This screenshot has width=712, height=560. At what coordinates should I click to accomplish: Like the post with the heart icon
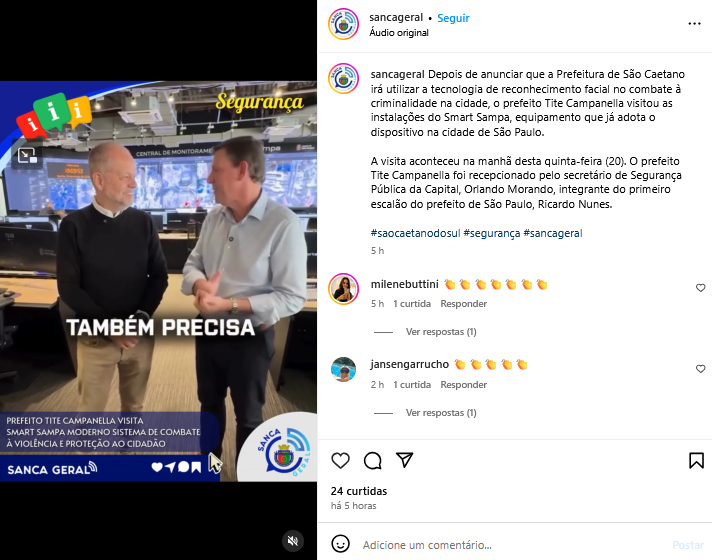[340, 461]
